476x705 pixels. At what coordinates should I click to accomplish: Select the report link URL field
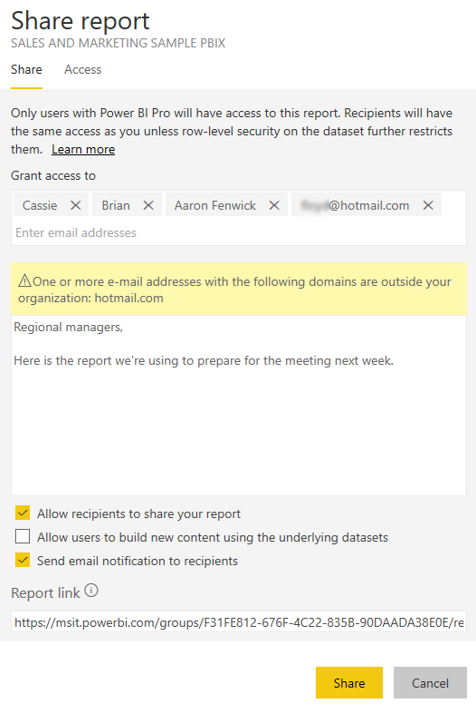(x=239, y=622)
